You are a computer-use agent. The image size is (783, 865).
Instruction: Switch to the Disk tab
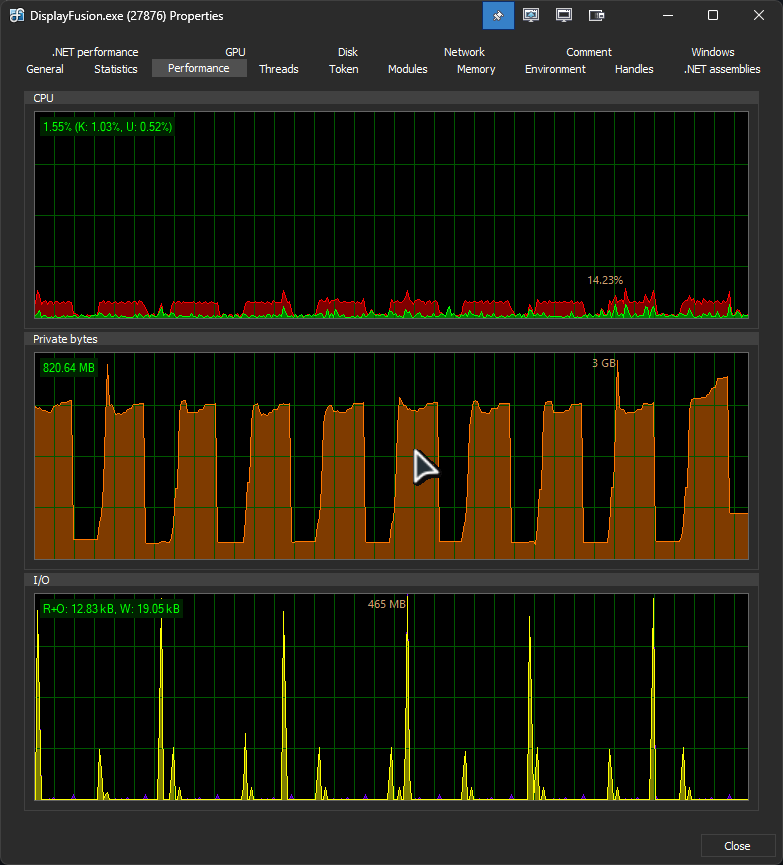click(347, 52)
